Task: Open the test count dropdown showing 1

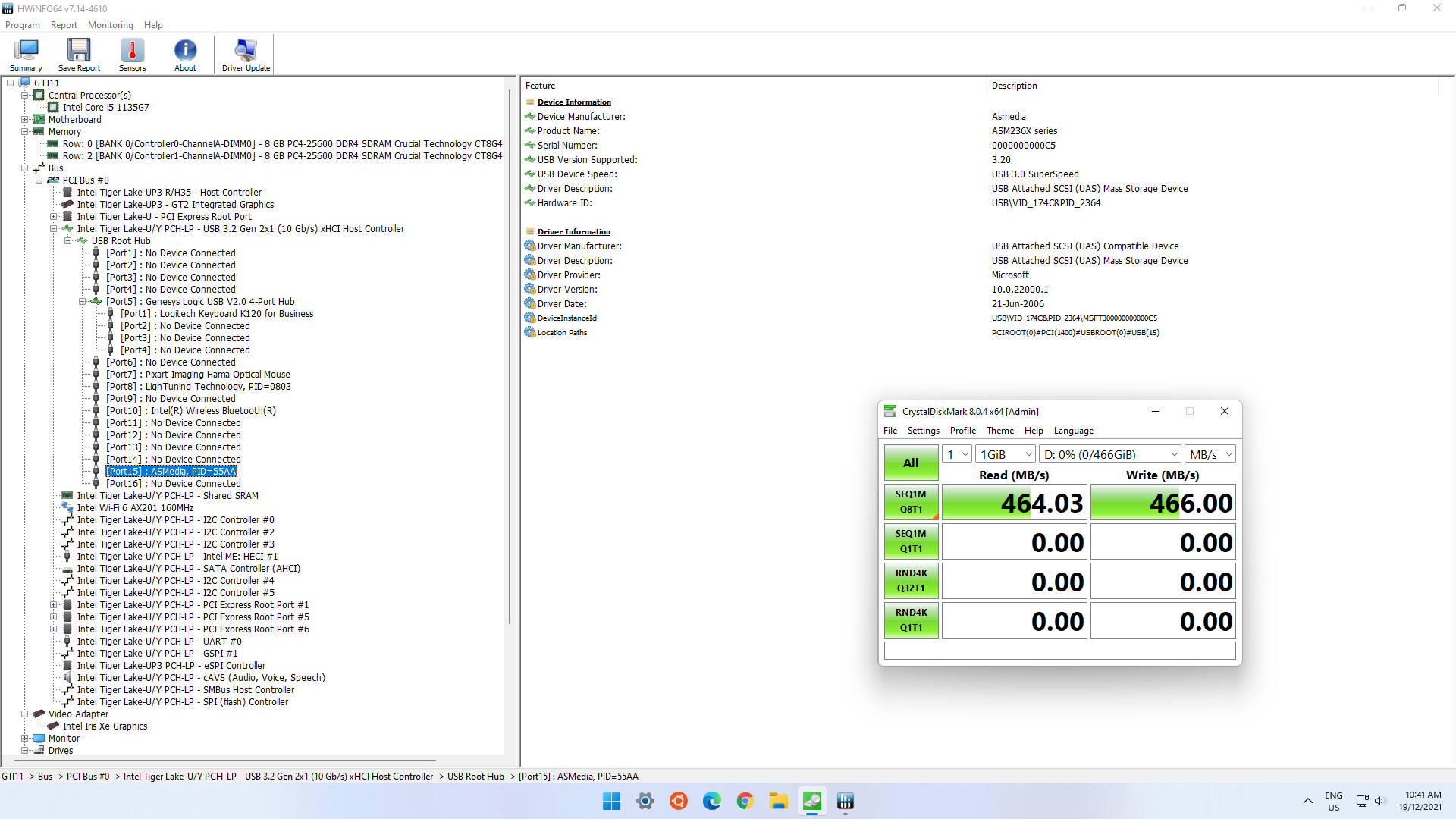Action: click(x=957, y=454)
